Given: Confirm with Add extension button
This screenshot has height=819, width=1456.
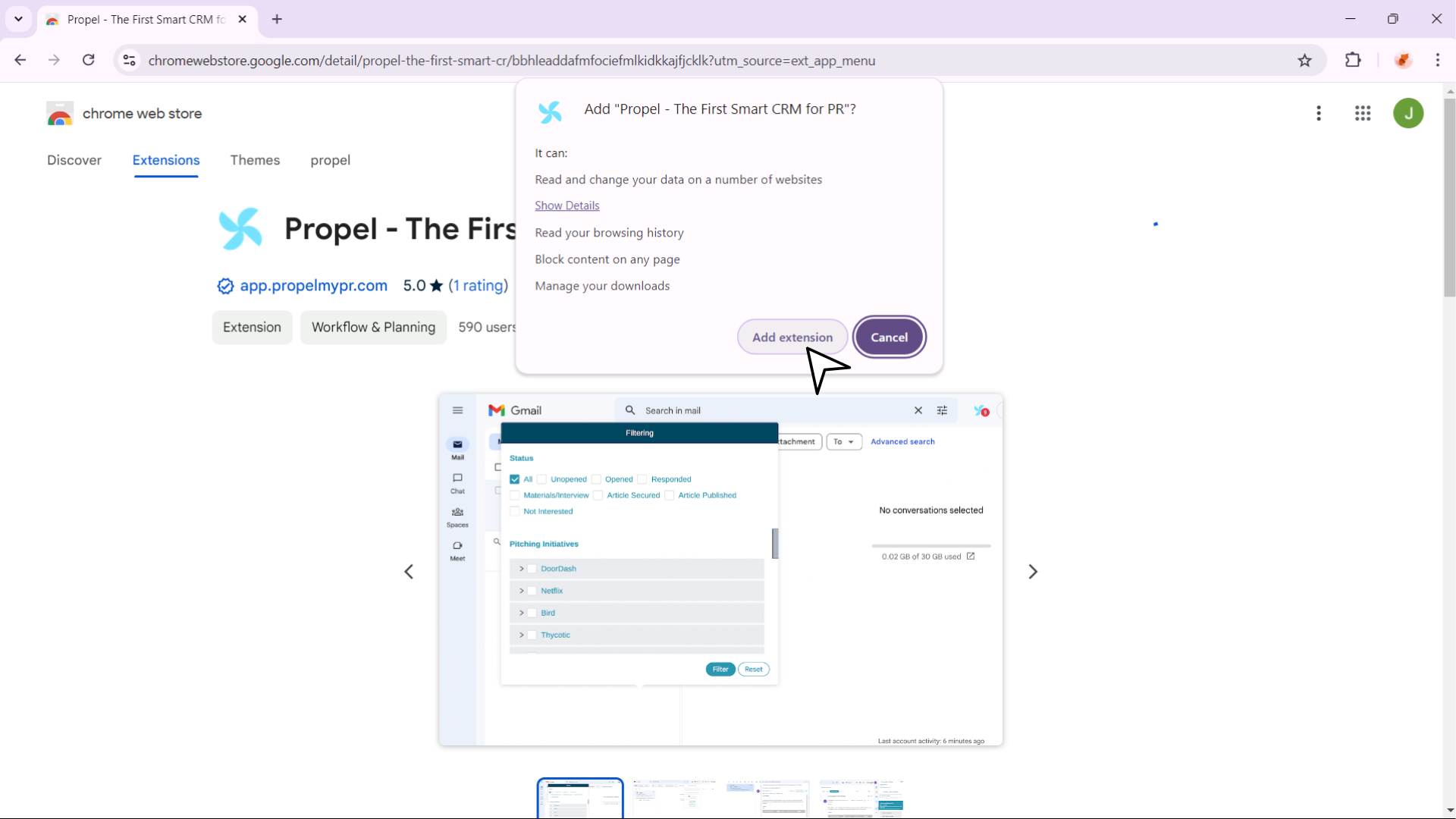Looking at the screenshot, I should coord(792,337).
